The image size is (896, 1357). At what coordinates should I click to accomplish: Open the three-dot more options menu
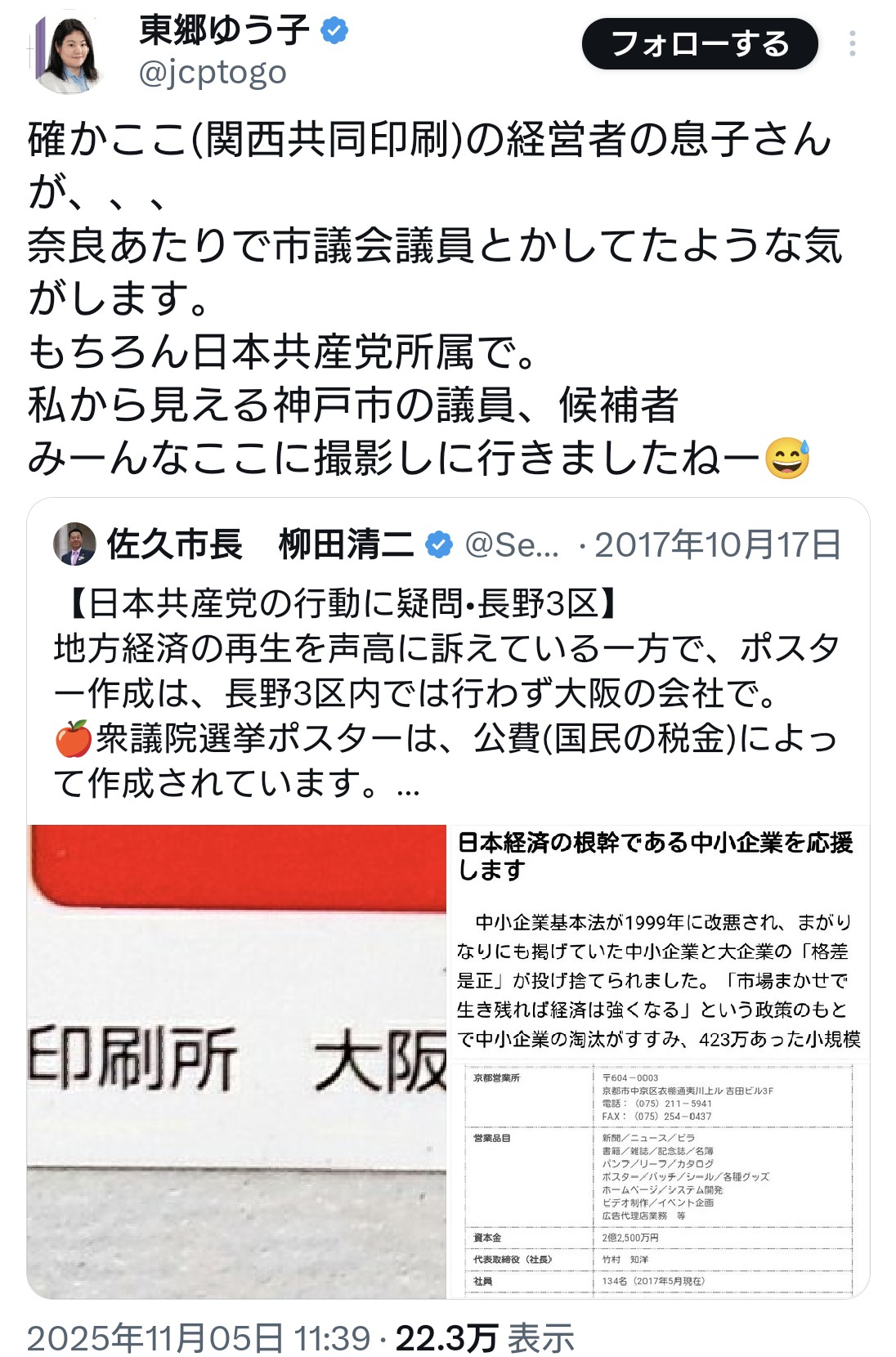[852, 43]
